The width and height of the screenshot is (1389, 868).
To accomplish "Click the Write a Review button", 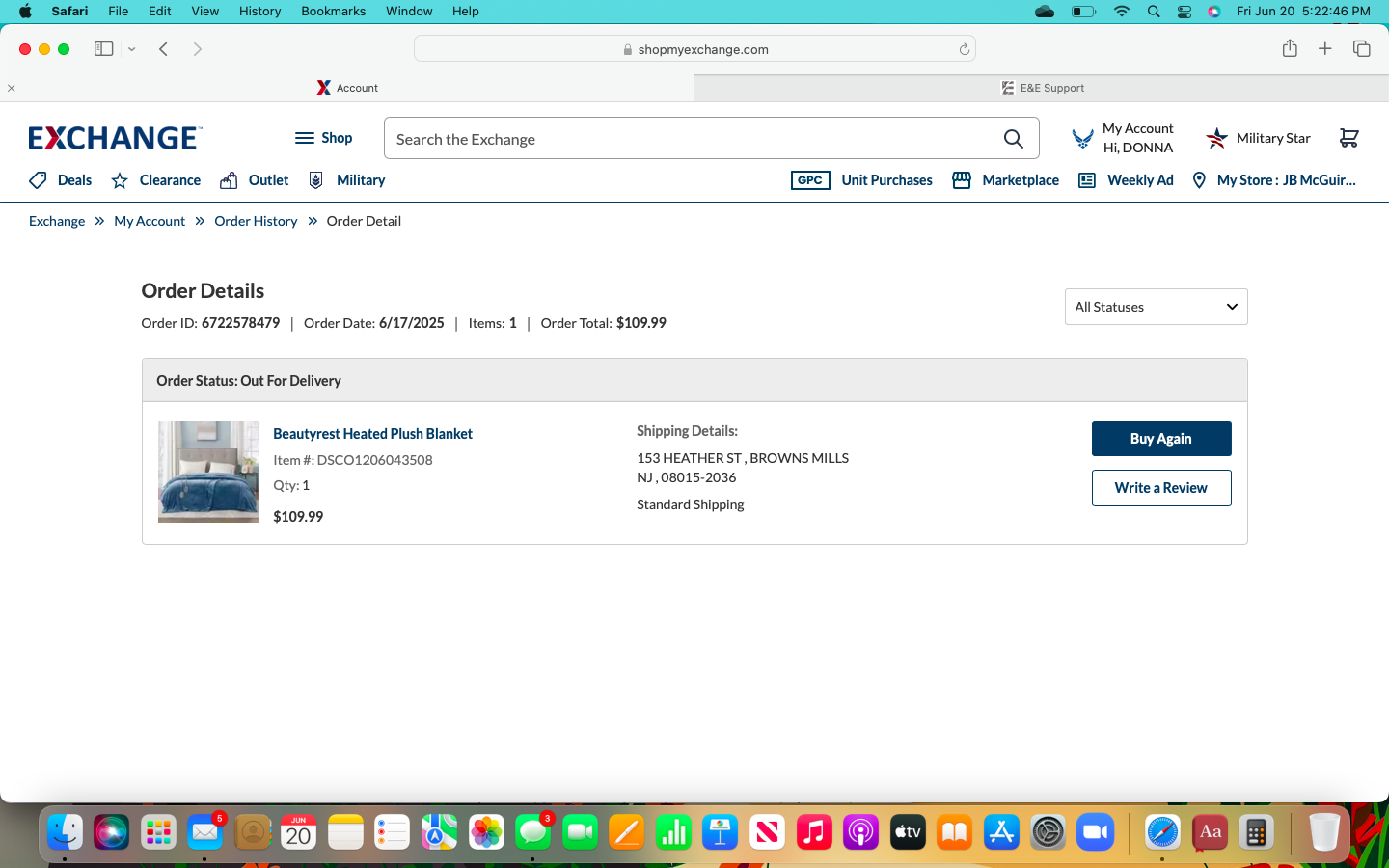I will 1161,488.
